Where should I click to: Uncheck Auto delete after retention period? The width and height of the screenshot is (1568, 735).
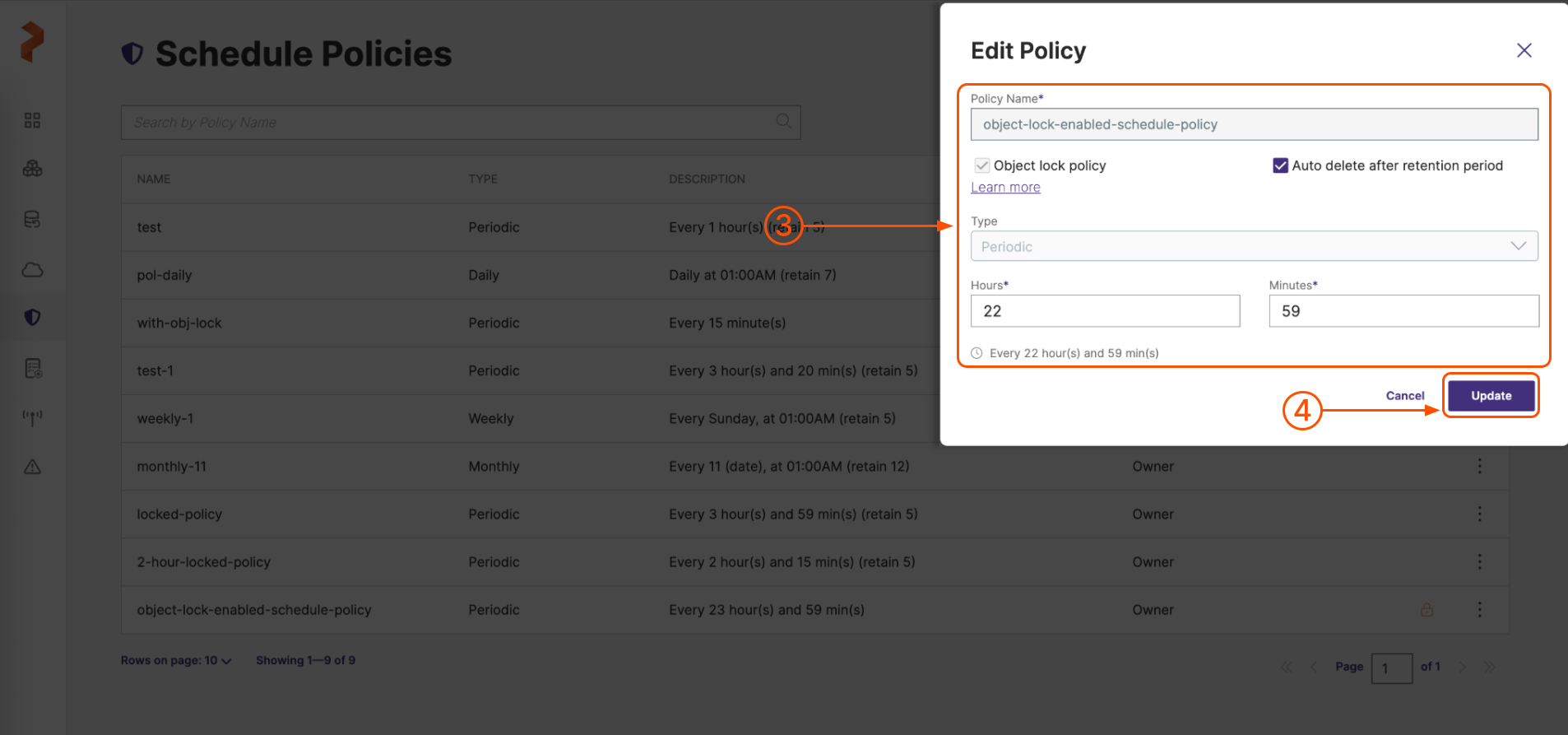pyautogui.click(x=1280, y=165)
